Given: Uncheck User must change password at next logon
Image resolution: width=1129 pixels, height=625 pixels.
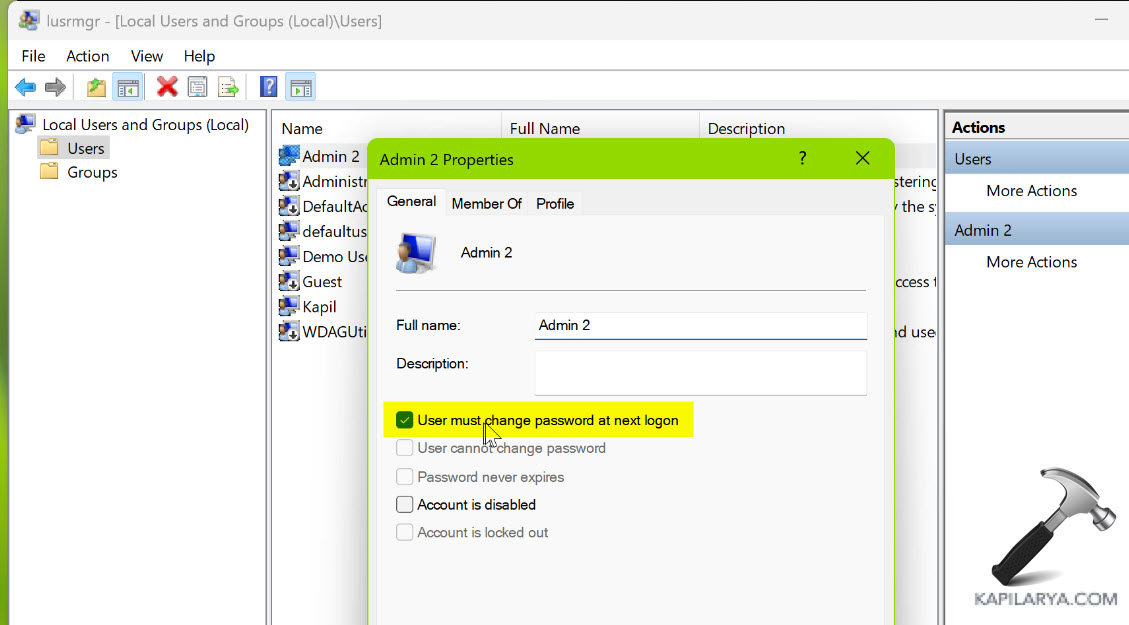Looking at the screenshot, I should click(405, 421).
